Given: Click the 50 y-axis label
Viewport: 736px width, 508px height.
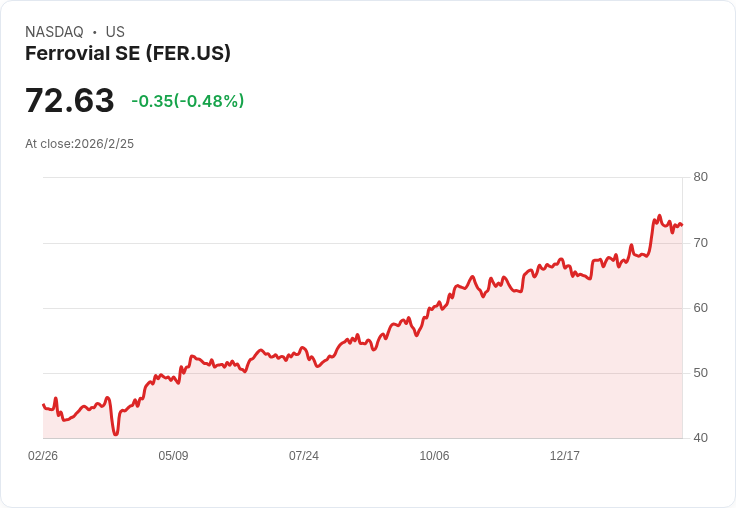Looking at the screenshot, I should (x=700, y=373).
